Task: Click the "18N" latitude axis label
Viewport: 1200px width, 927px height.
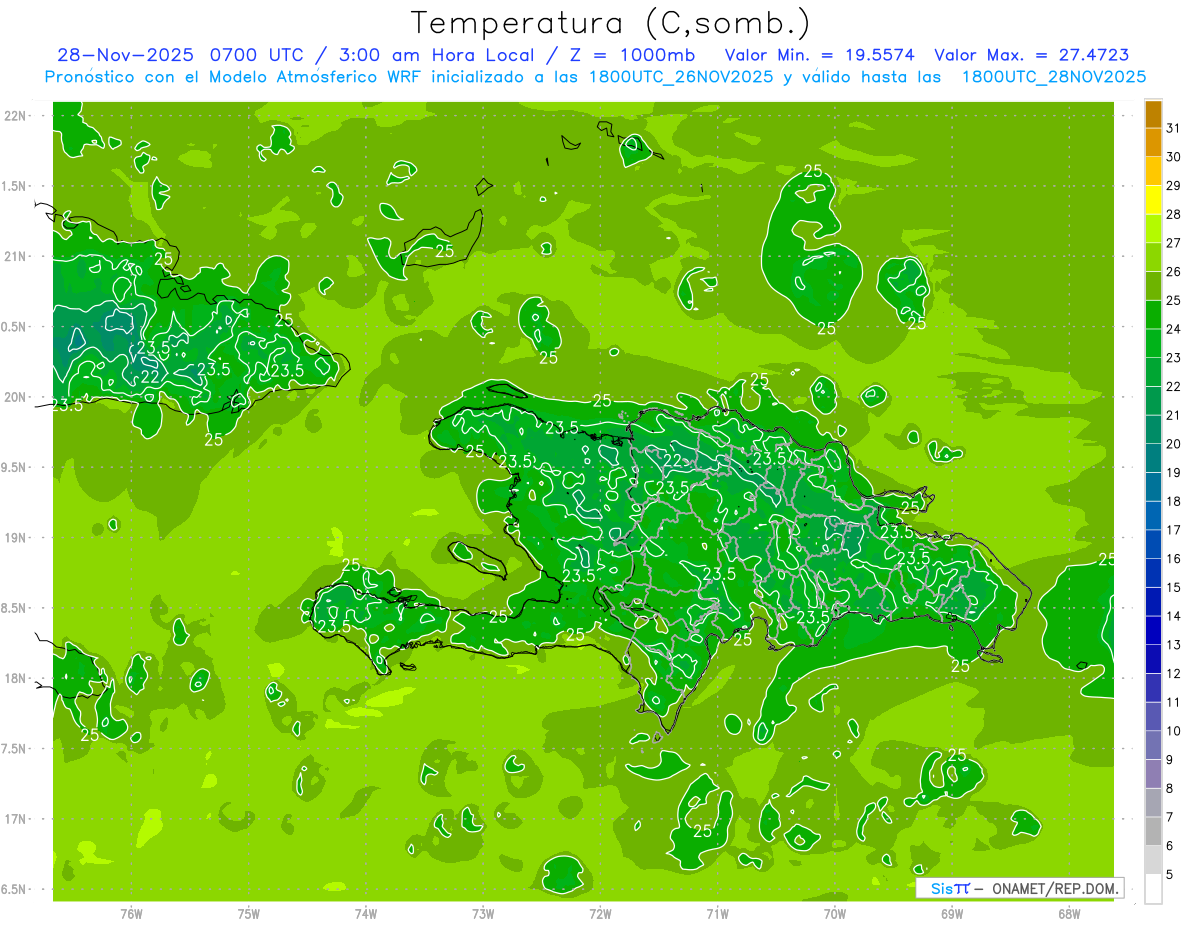Action: click(15, 679)
